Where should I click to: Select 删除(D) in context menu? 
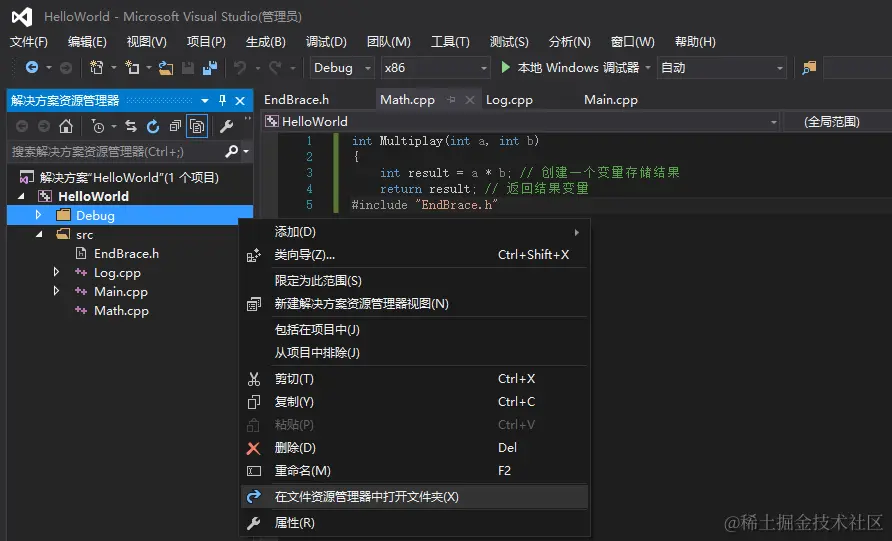pos(415,448)
